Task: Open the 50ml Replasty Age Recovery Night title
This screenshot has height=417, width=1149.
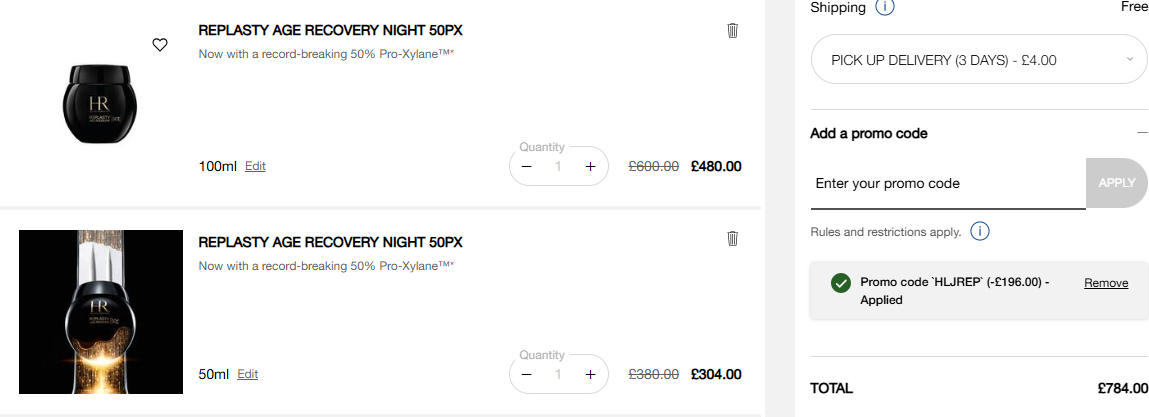Action: tap(330, 242)
